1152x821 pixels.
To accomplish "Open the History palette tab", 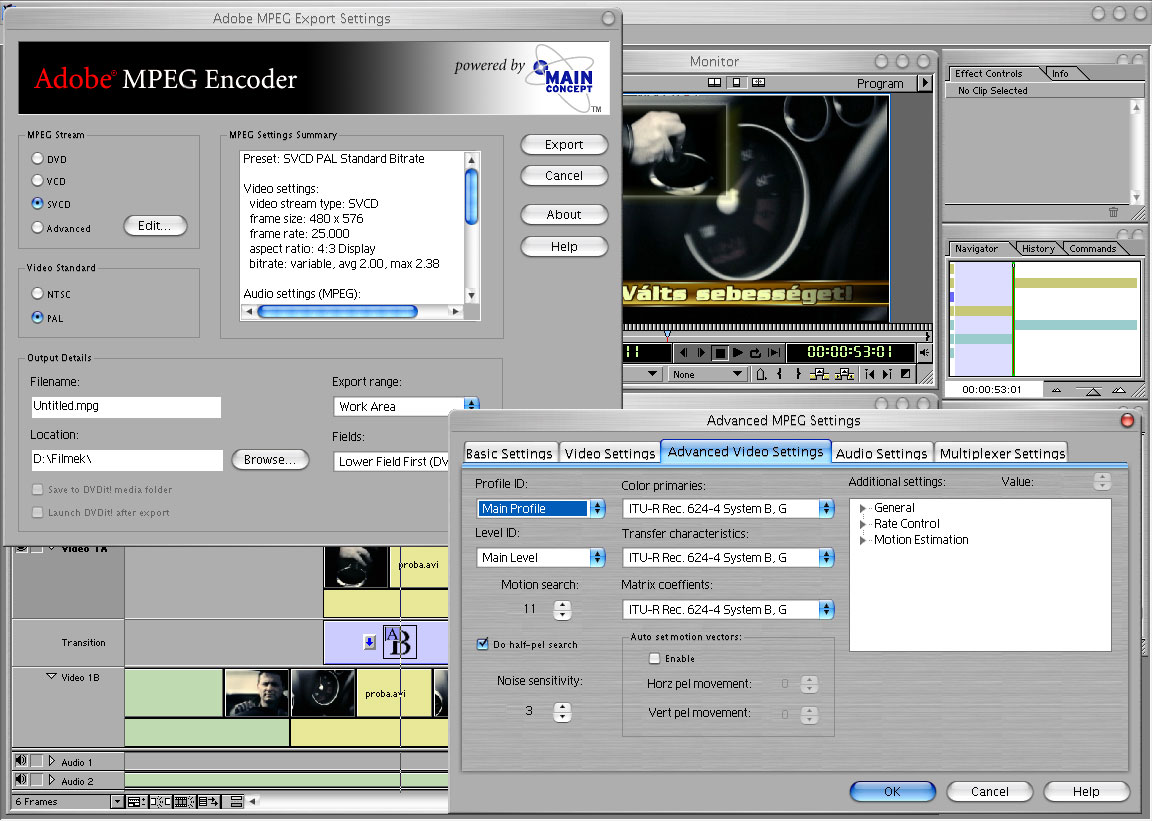I will (x=1038, y=248).
